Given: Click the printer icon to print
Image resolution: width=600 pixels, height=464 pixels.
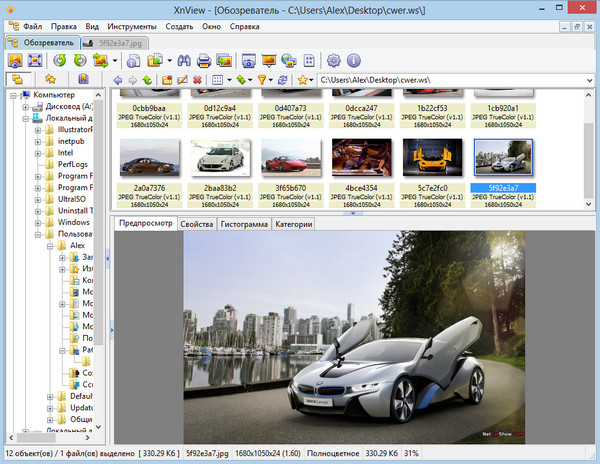Looking at the screenshot, I should coord(205,61).
